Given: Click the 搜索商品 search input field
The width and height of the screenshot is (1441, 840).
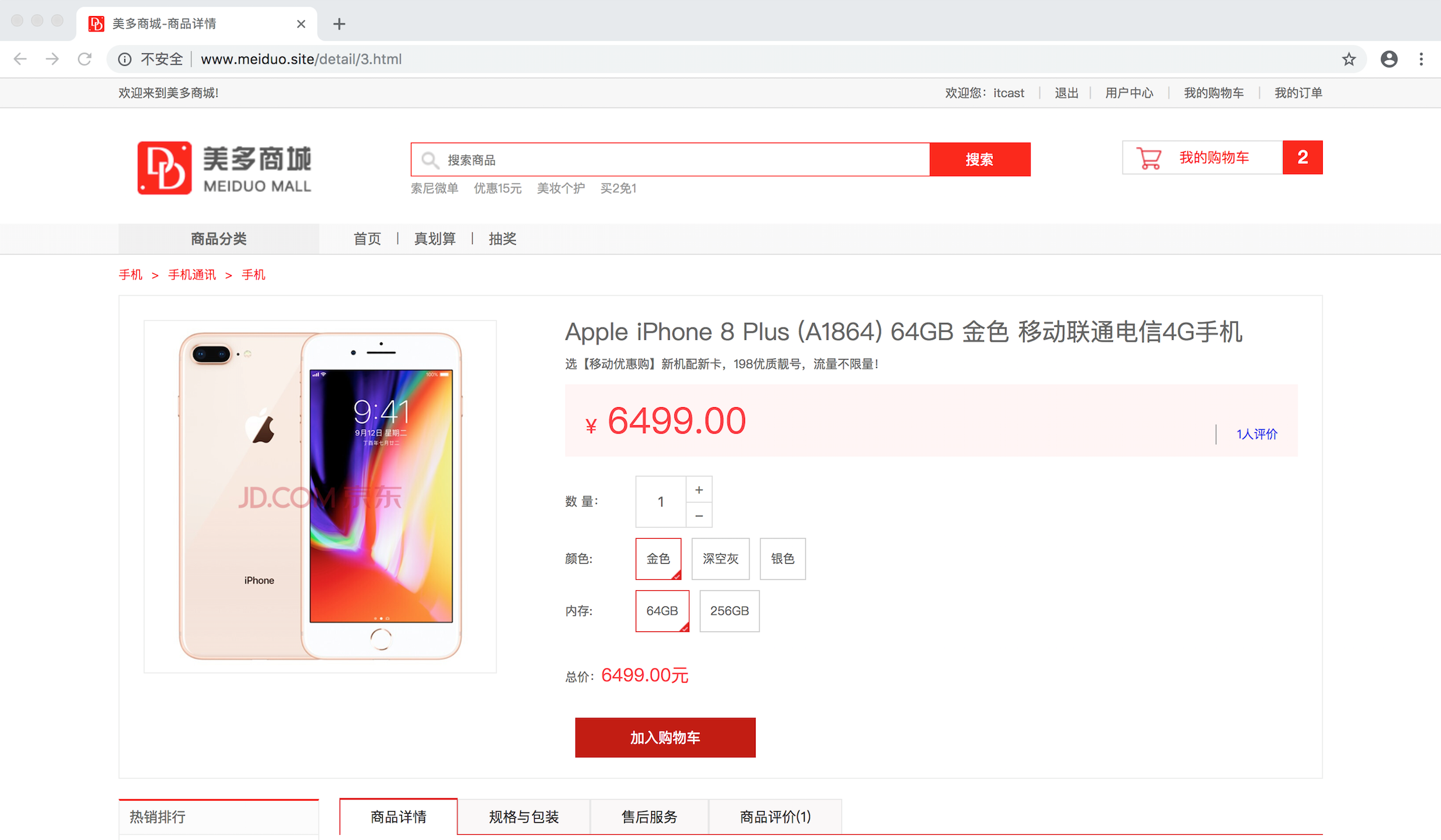Looking at the screenshot, I should click(x=670, y=159).
